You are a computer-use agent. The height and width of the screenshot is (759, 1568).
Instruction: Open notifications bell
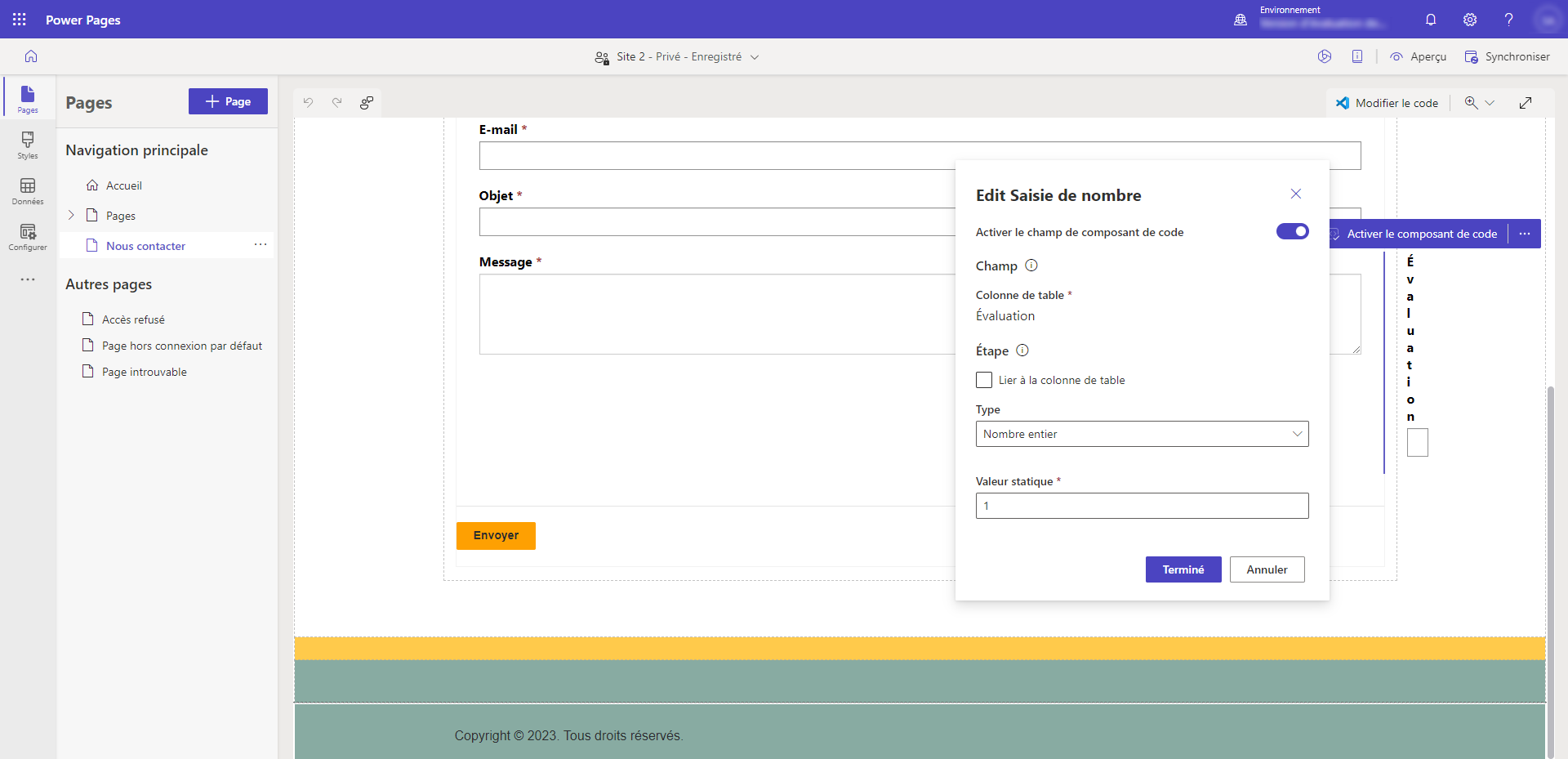coord(1431,20)
